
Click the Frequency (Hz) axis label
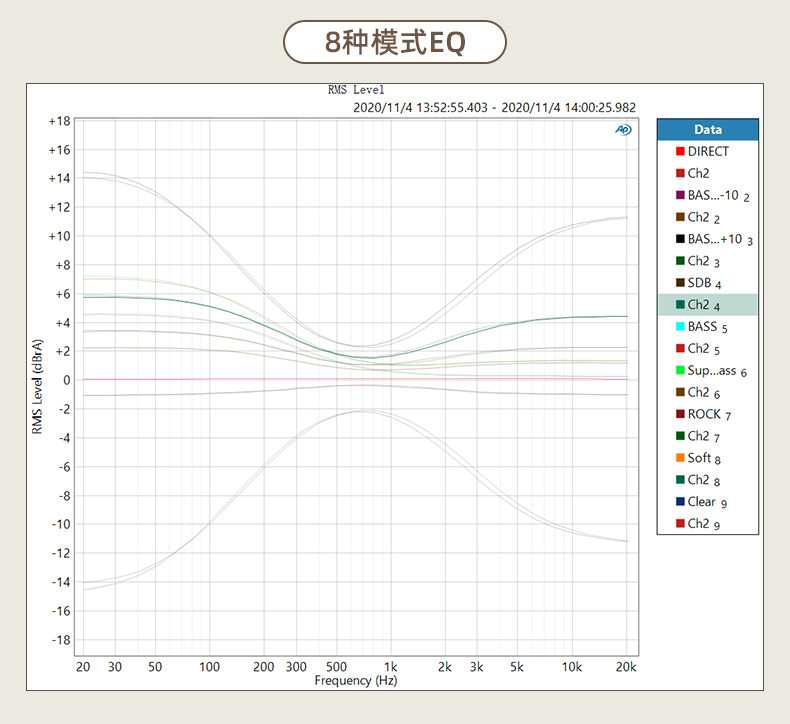pyautogui.click(x=356, y=681)
